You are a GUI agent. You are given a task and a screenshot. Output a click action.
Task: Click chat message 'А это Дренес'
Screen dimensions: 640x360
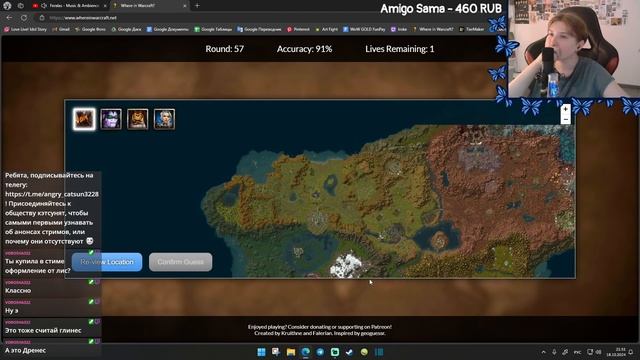point(25,351)
